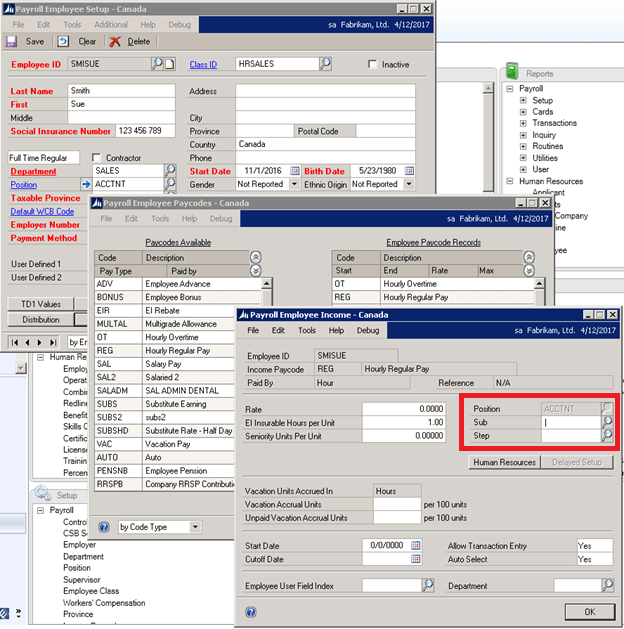
Task: Click the red X Delete icon
Action: click(115, 41)
